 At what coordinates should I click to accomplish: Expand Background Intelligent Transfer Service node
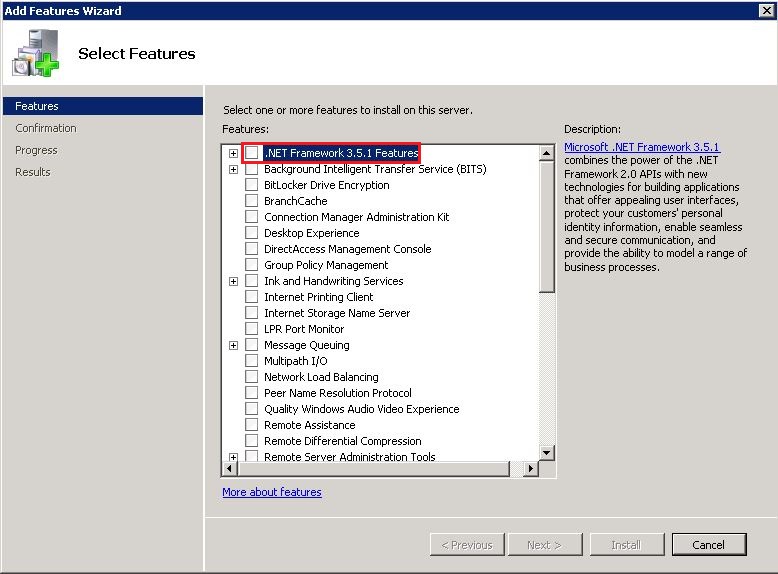point(233,170)
